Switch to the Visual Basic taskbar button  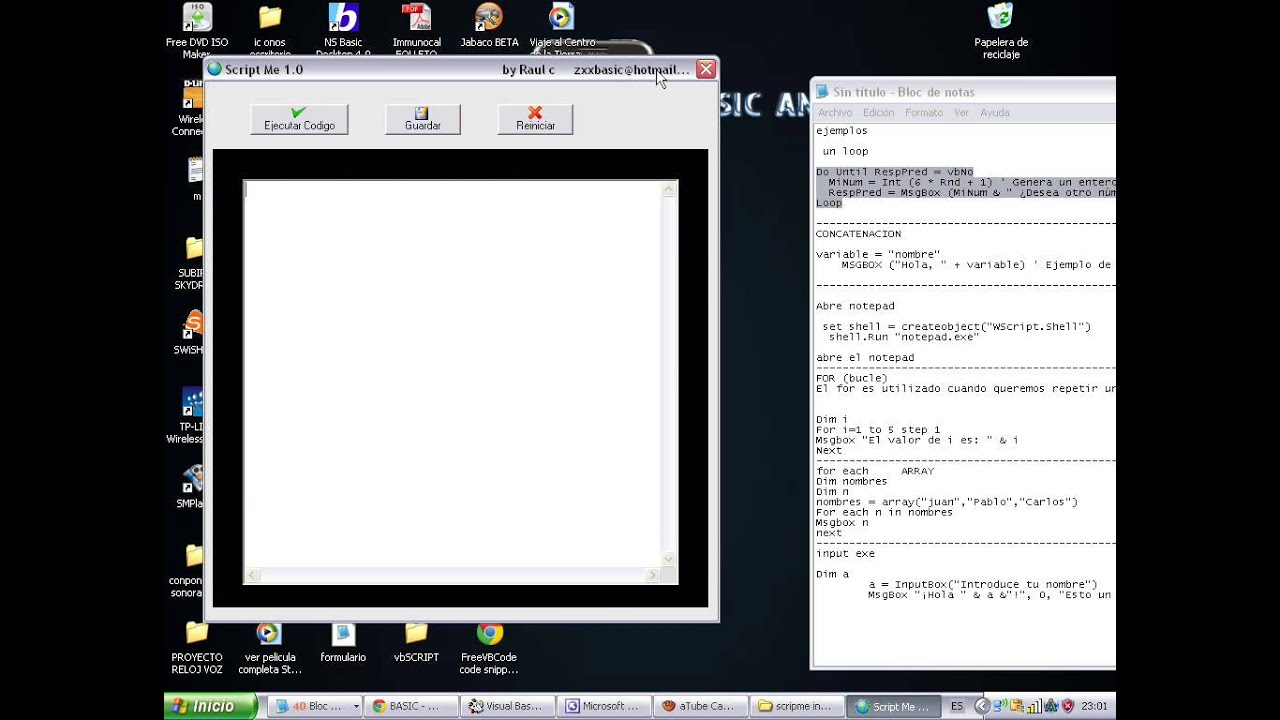(x=507, y=706)
